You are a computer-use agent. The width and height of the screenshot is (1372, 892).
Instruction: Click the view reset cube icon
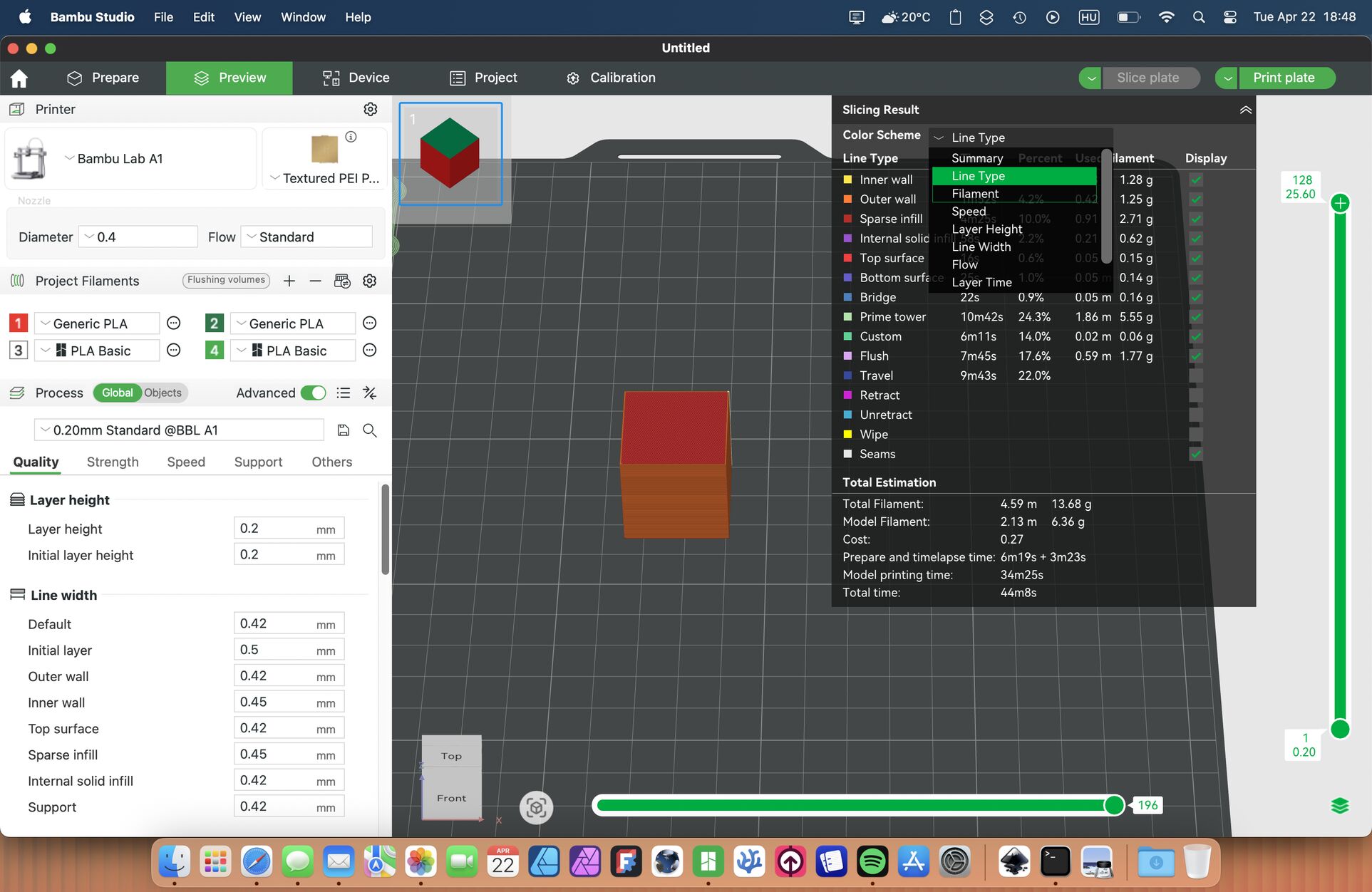tap(536, 808)
